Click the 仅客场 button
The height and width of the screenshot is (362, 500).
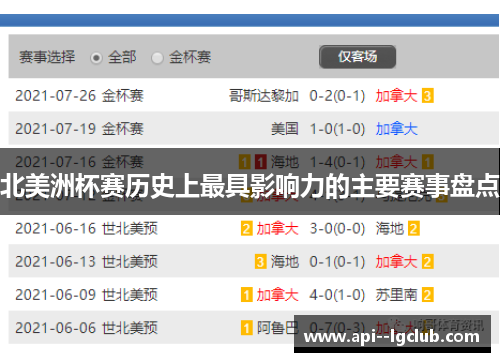click(x=357, y=57)
